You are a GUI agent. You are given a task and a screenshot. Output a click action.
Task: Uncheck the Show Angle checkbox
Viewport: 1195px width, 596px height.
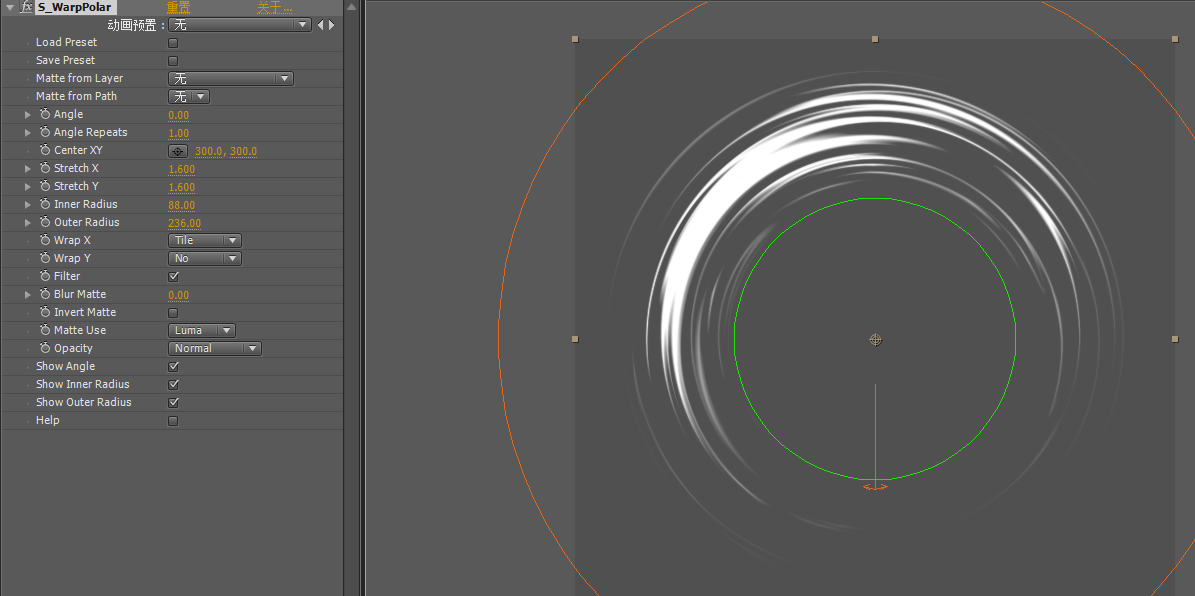point(173,367)
